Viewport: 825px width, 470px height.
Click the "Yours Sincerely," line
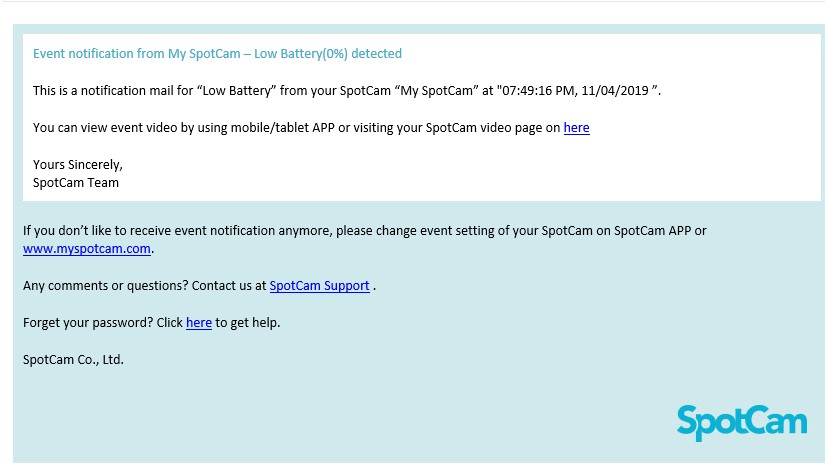pyautogui.click(x=78, y=165)
